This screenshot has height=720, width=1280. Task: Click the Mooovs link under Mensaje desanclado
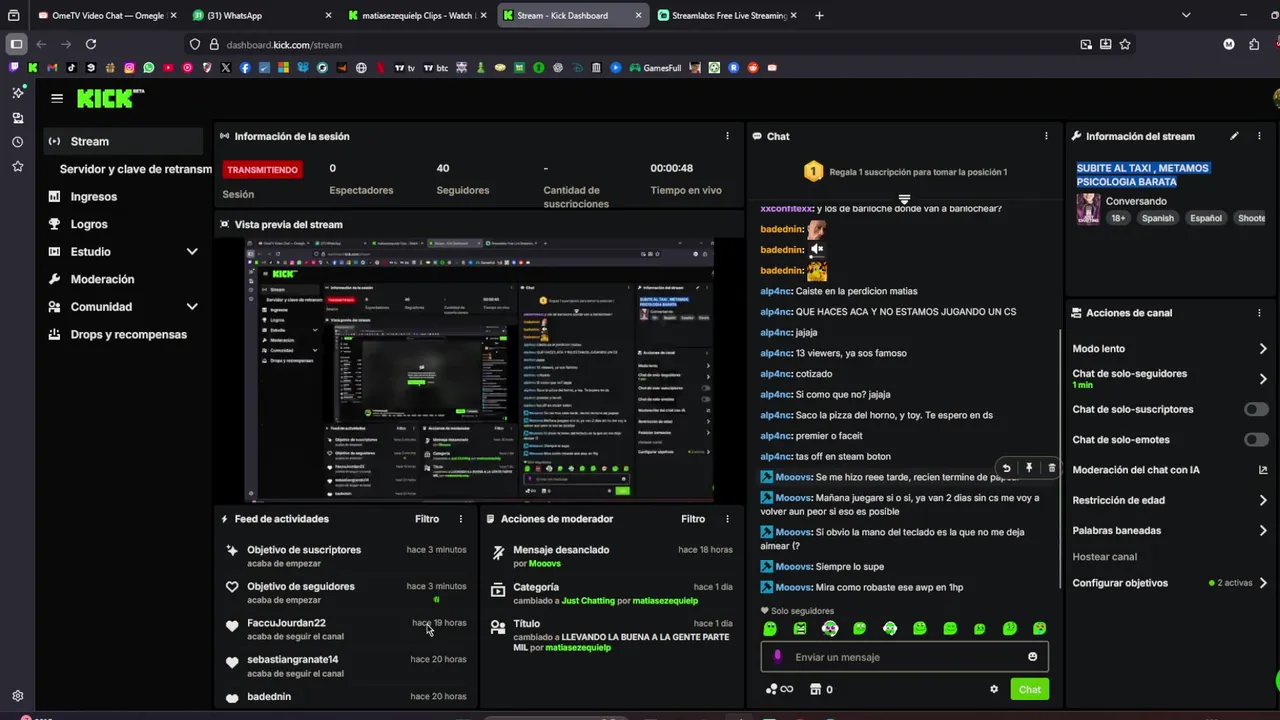[544, 564]
